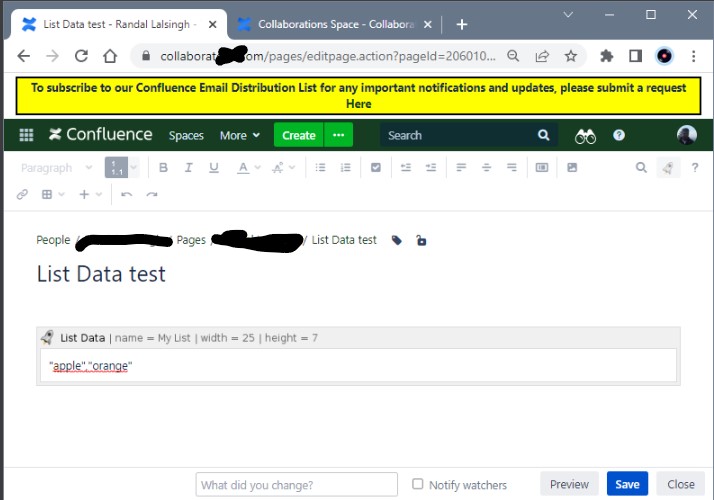Screen dimensions: 714x500
Task: Insert a task list checkbox
Action: (x=376, y=168)
